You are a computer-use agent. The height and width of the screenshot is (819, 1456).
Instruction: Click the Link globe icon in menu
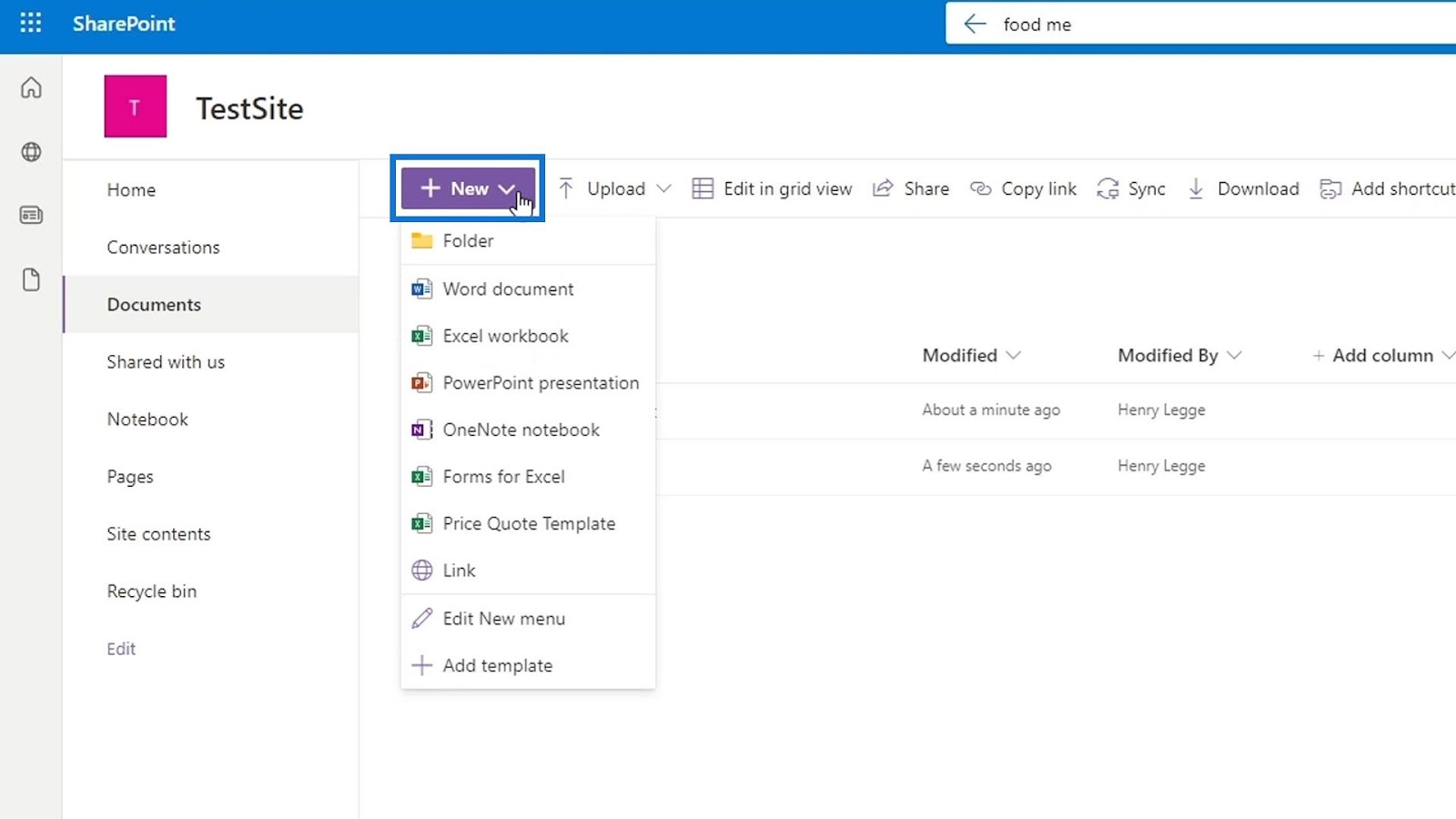point(421,571)
